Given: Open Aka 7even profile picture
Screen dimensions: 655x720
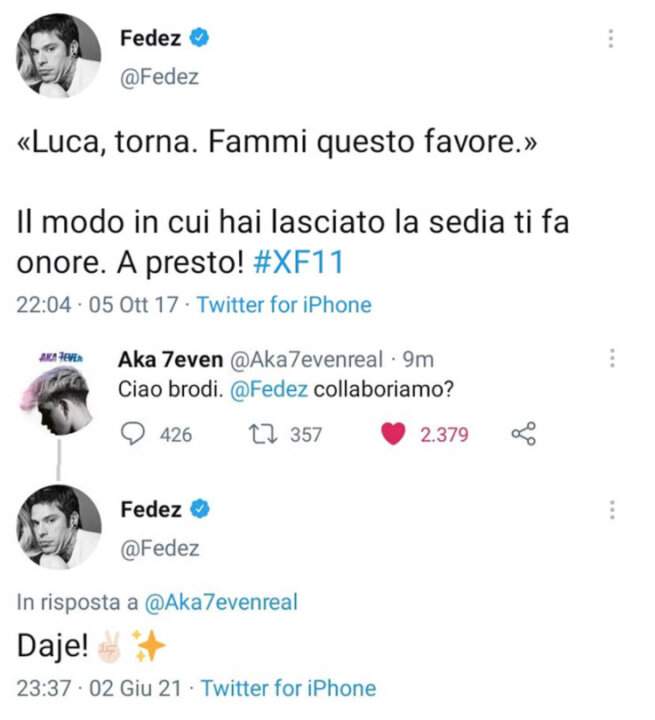Looking at the screenshot, I should click(x=59, y=395).
